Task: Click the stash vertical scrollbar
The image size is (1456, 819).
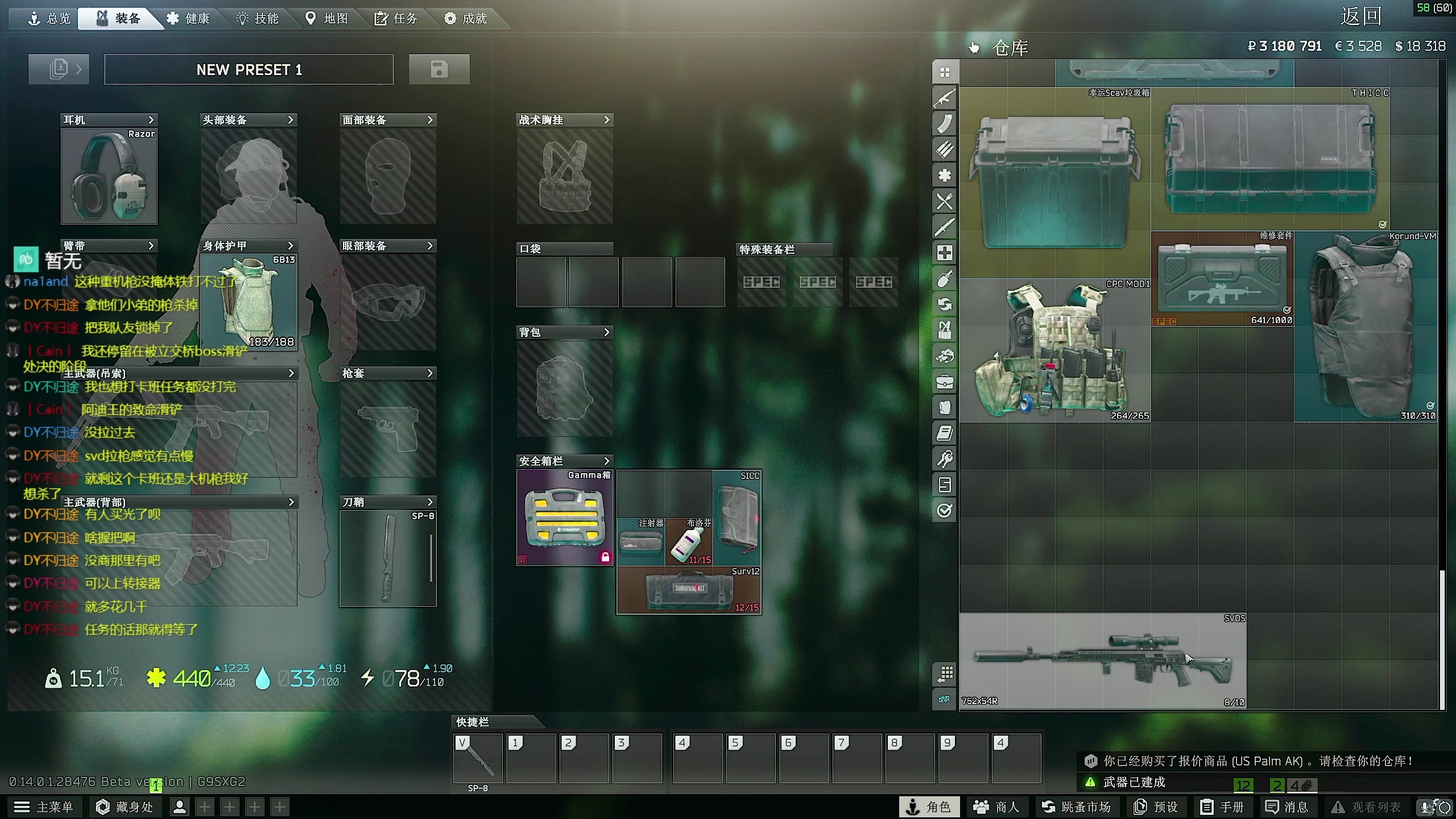Action: 1442,639
